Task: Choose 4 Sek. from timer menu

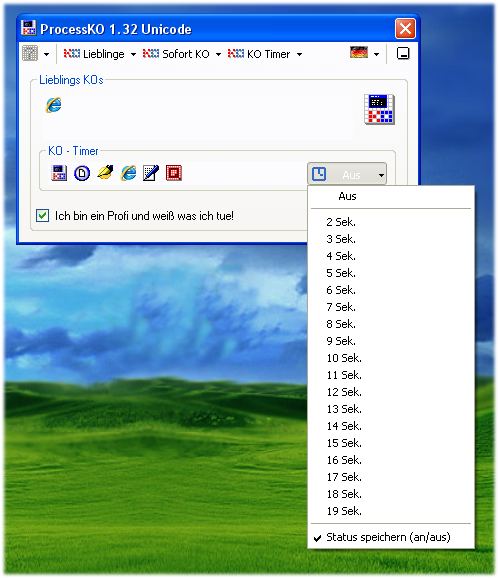Action: [391, 256]
